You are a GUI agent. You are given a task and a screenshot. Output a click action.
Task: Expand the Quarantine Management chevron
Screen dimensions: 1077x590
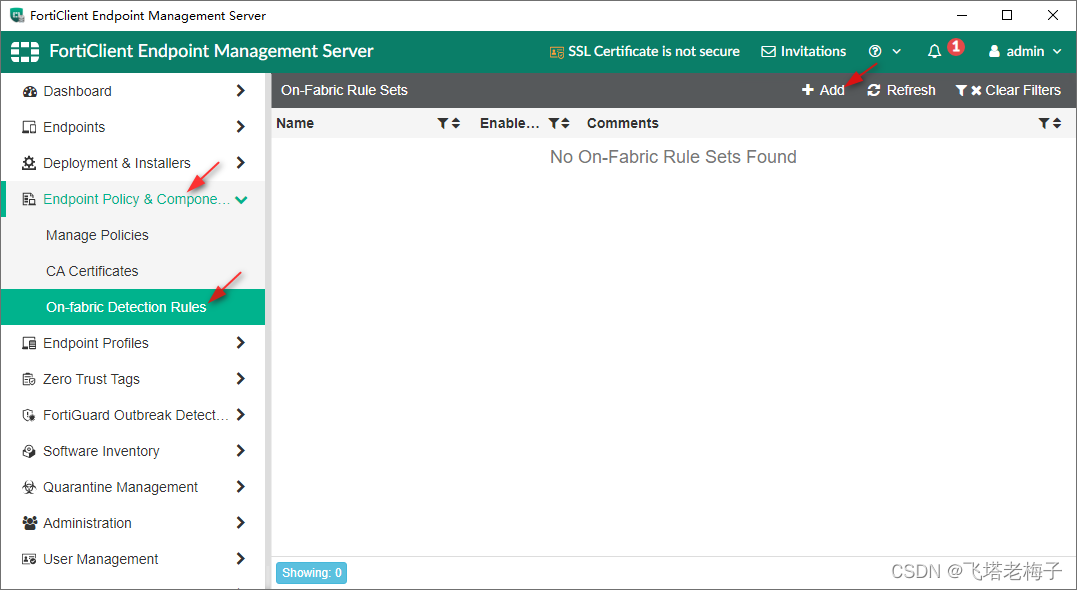240,486
